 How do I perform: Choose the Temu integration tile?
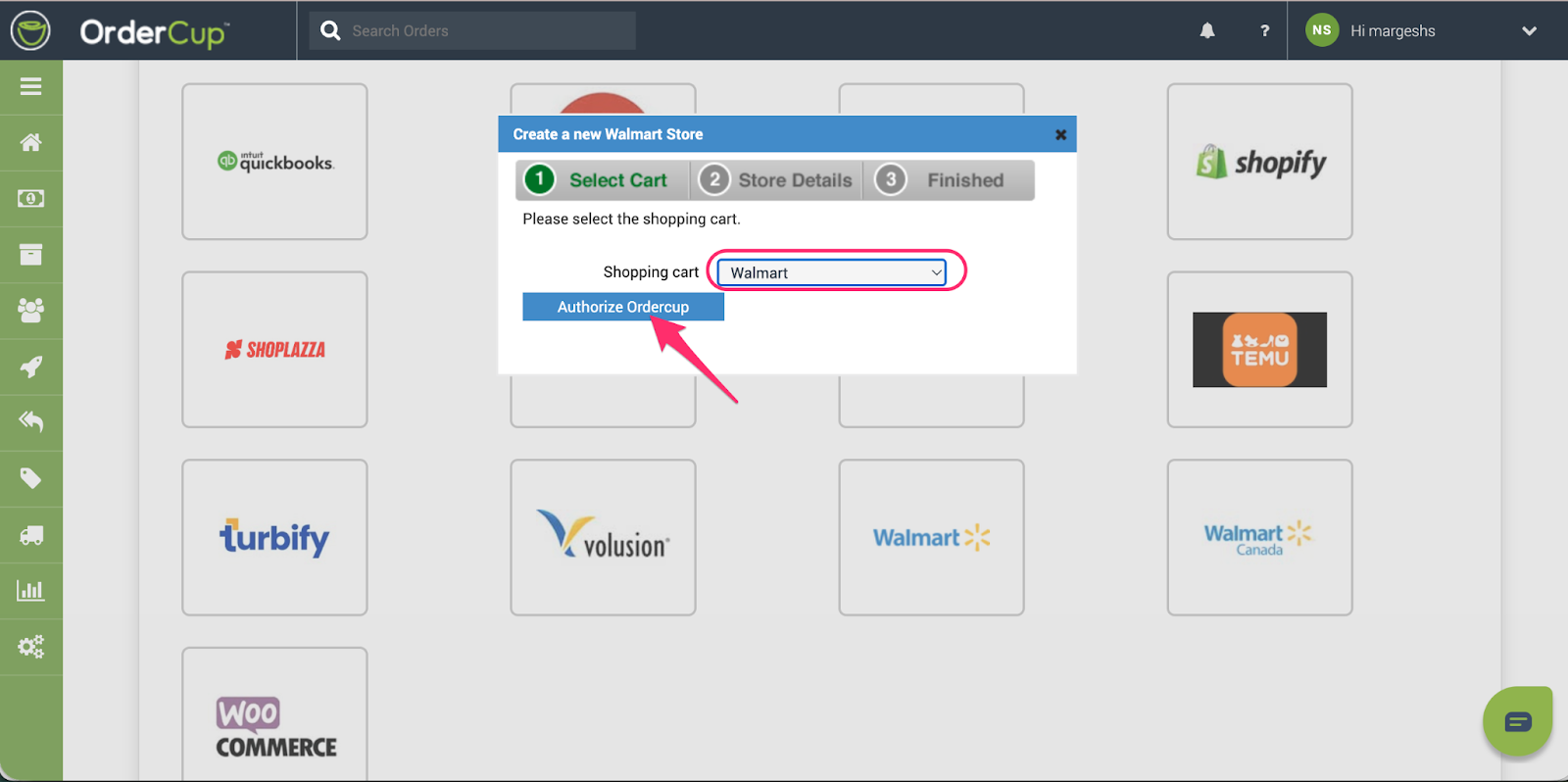coord(1259,350)
